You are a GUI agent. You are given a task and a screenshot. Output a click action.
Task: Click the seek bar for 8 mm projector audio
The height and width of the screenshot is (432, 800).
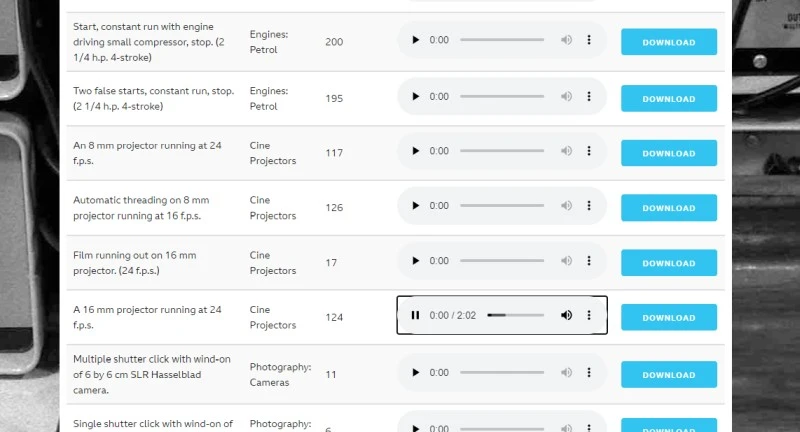pos(502,151)
